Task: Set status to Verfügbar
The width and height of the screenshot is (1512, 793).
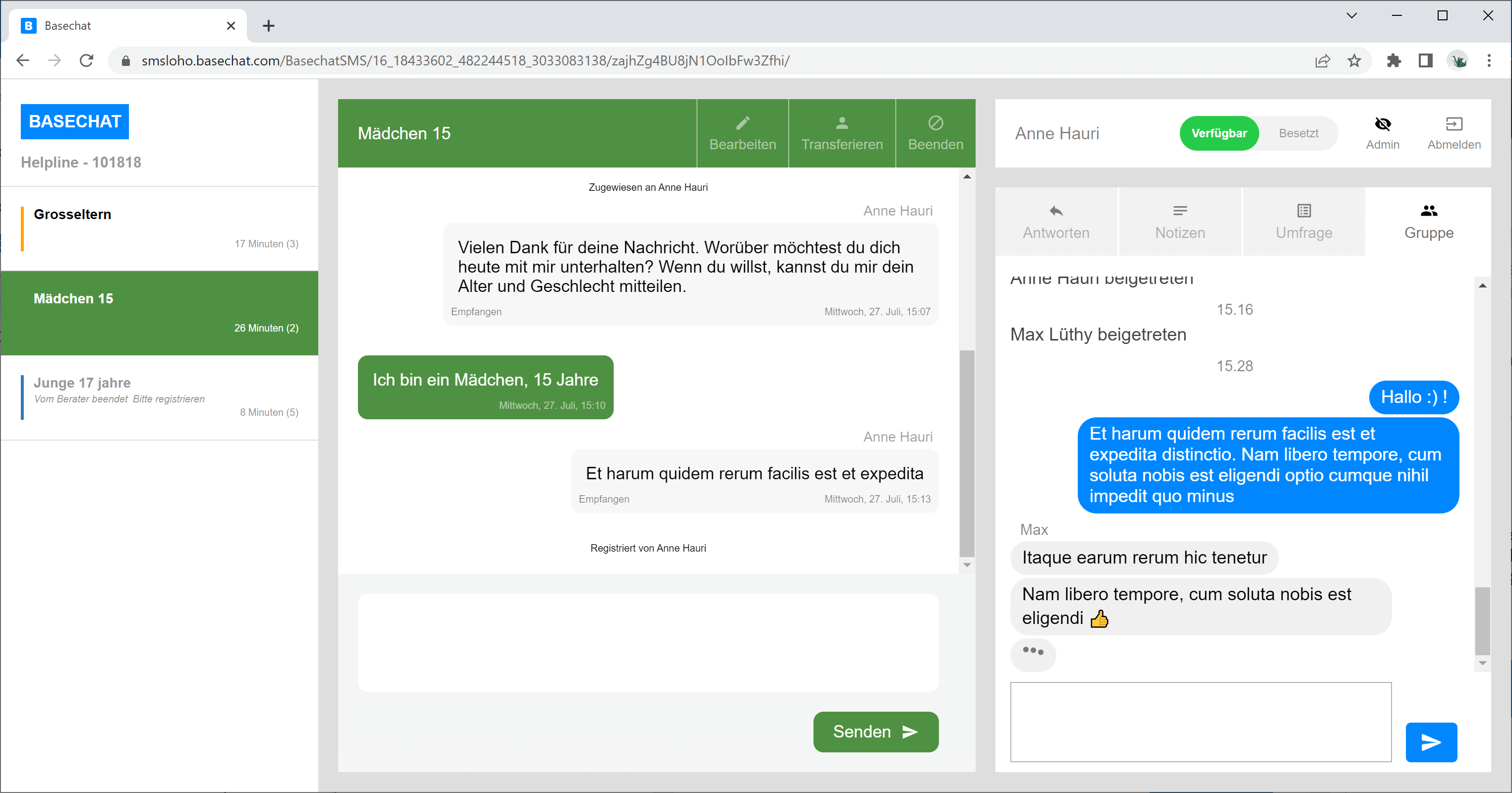Action: pos(1219,133)
